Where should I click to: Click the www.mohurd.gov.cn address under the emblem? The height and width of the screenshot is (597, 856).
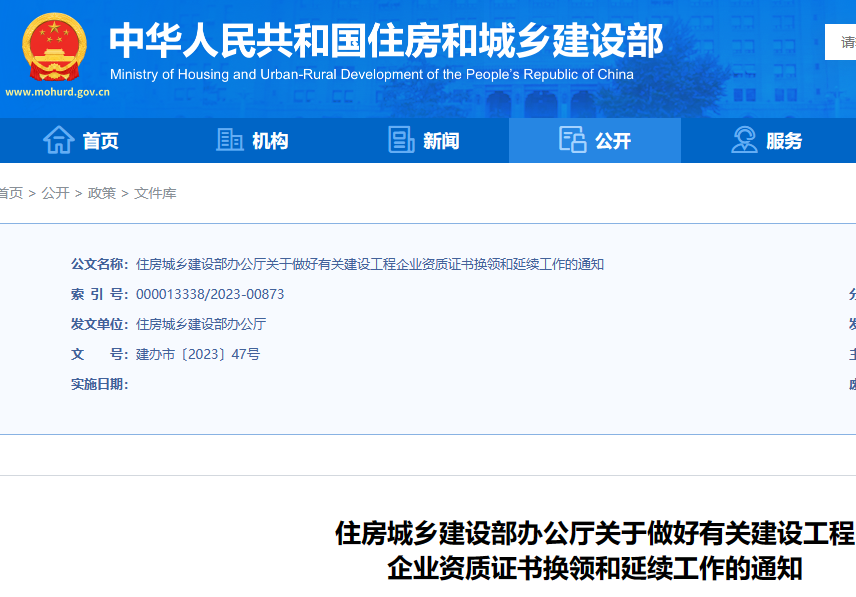pos(57,92)
